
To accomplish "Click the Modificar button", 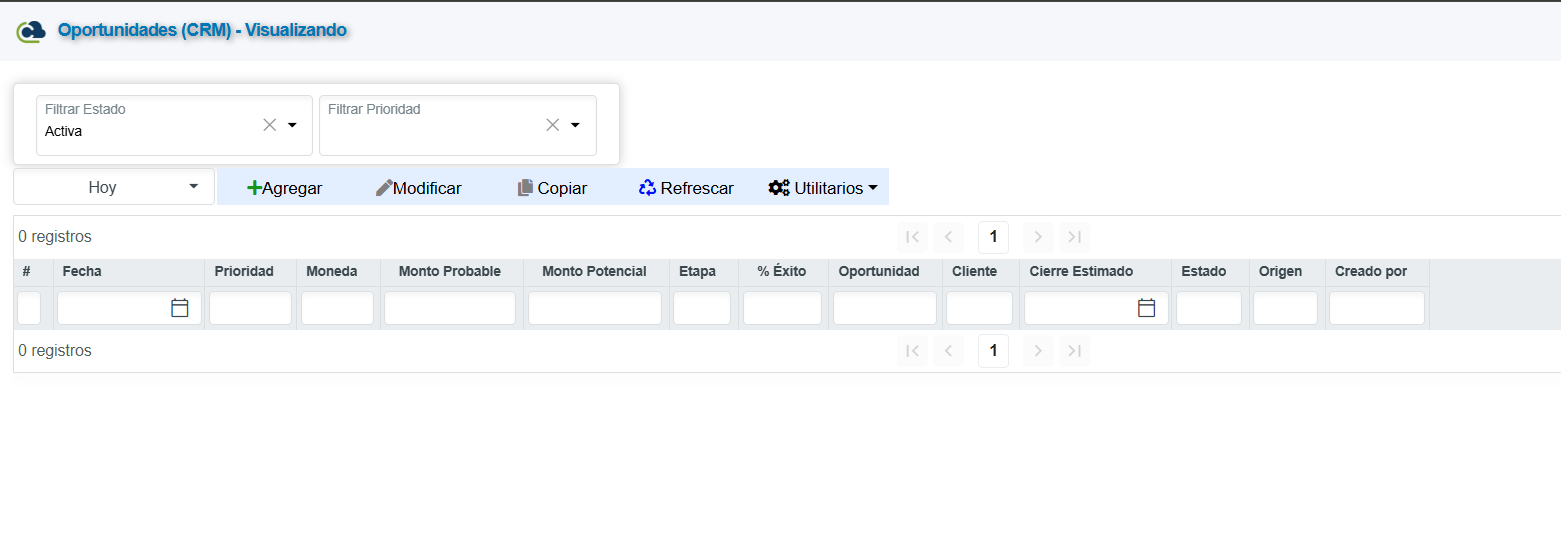I will [x=418, y=188].
